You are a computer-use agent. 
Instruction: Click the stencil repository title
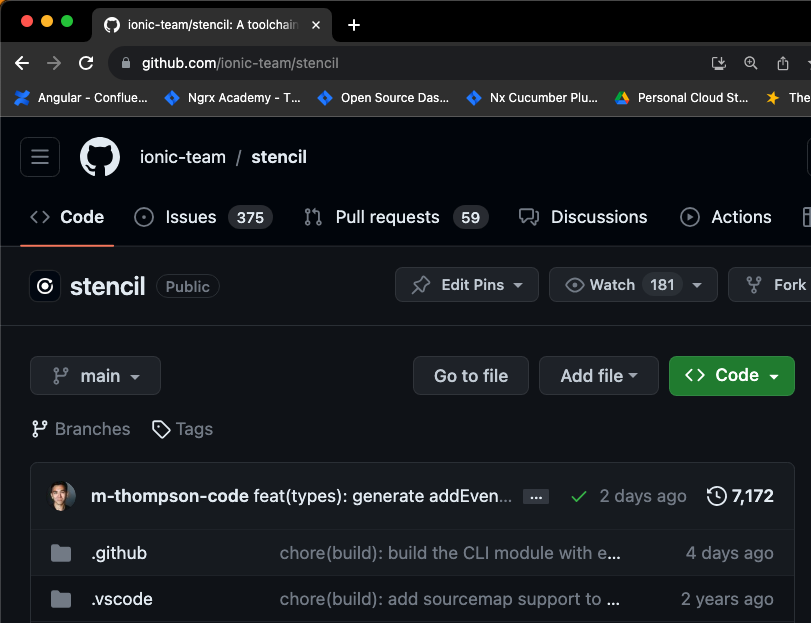pos(108,286)
